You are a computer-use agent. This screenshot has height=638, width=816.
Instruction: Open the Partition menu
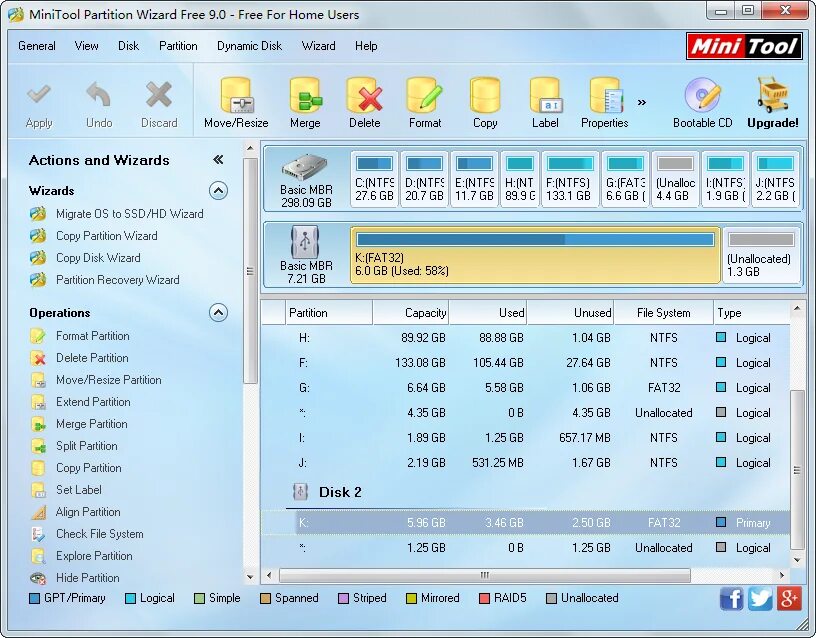pos(178,46)
